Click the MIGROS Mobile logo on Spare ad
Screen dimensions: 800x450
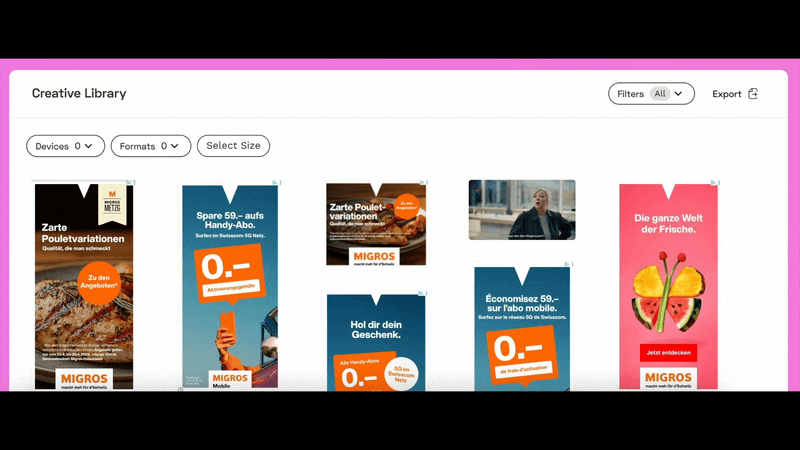pyautogui.click(x=230, y=380)
